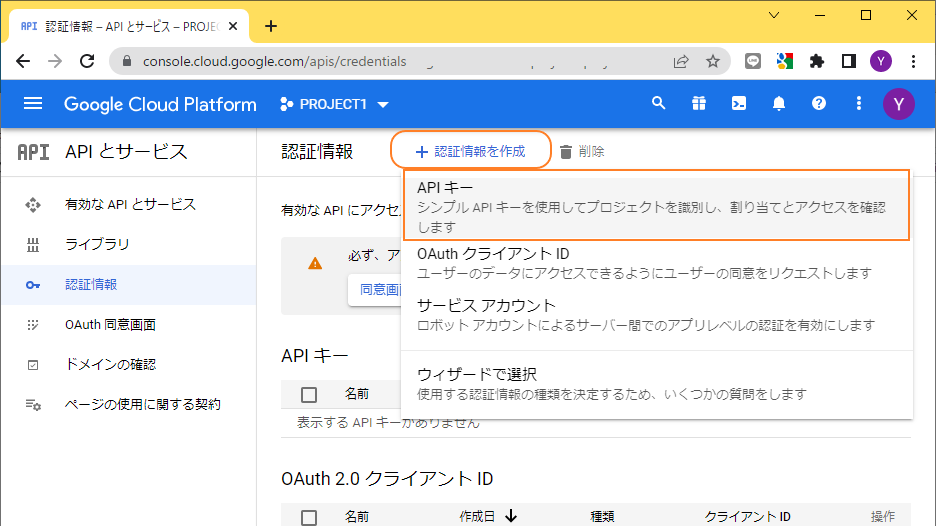Click the colorful translate extension icon
Image resolution: width=936 pixels, height=526 pixels.
pyautogui.click(x=784, y=61)
